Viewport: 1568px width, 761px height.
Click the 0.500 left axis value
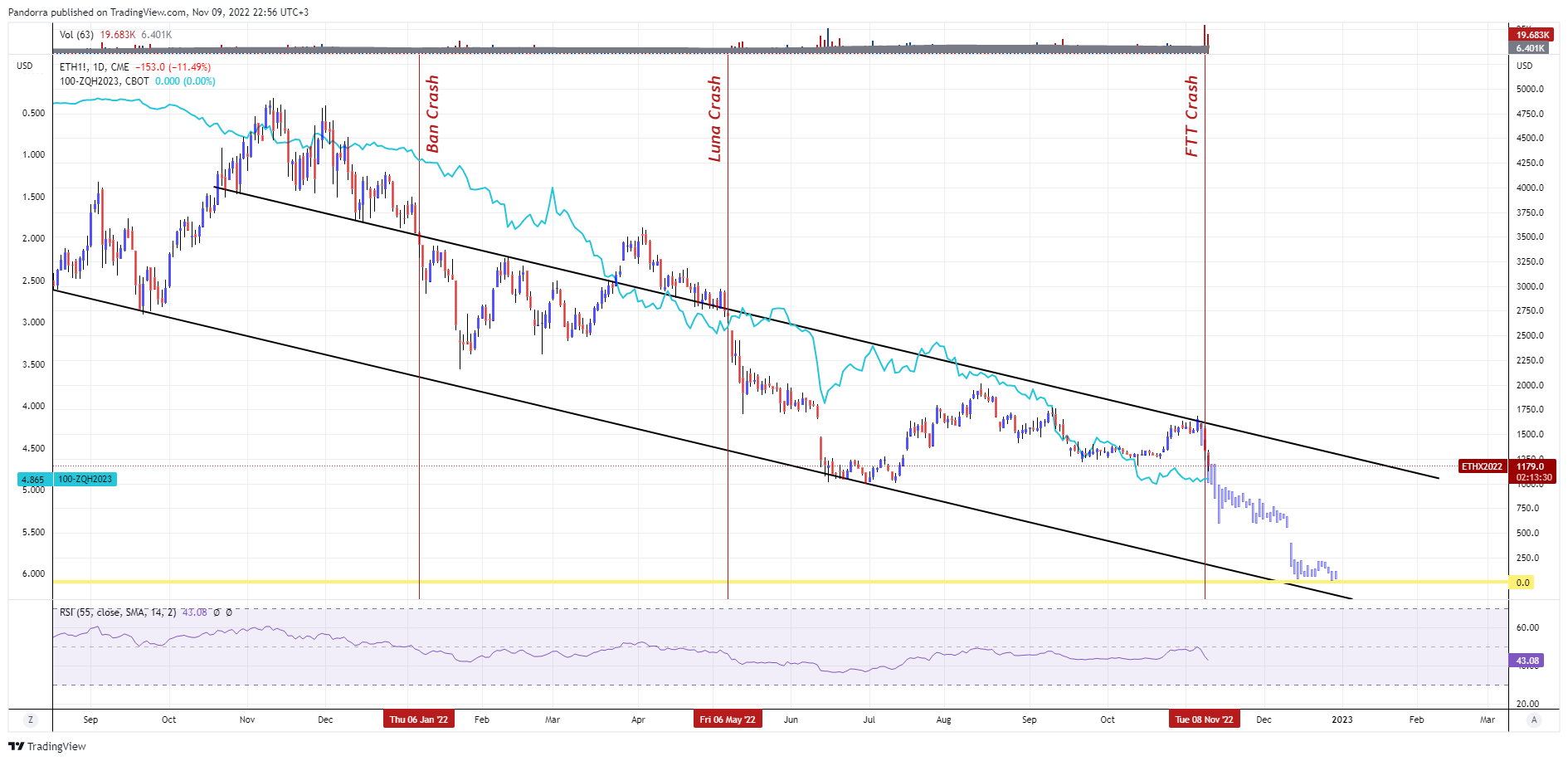[x=33, y=113]
